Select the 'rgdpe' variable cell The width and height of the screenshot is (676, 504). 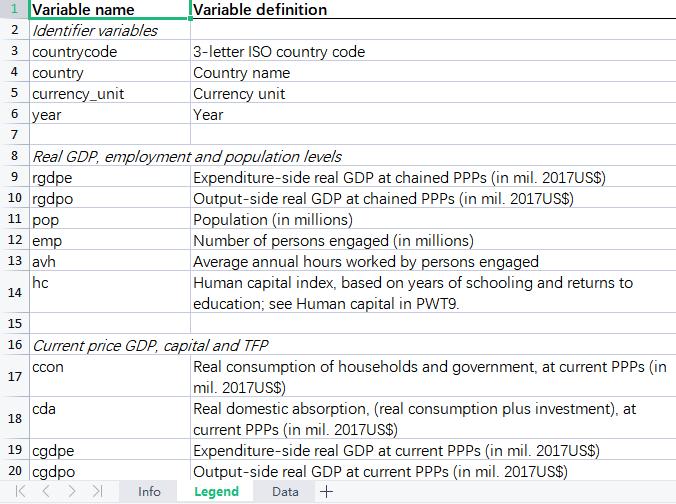(x=109, y=178)
